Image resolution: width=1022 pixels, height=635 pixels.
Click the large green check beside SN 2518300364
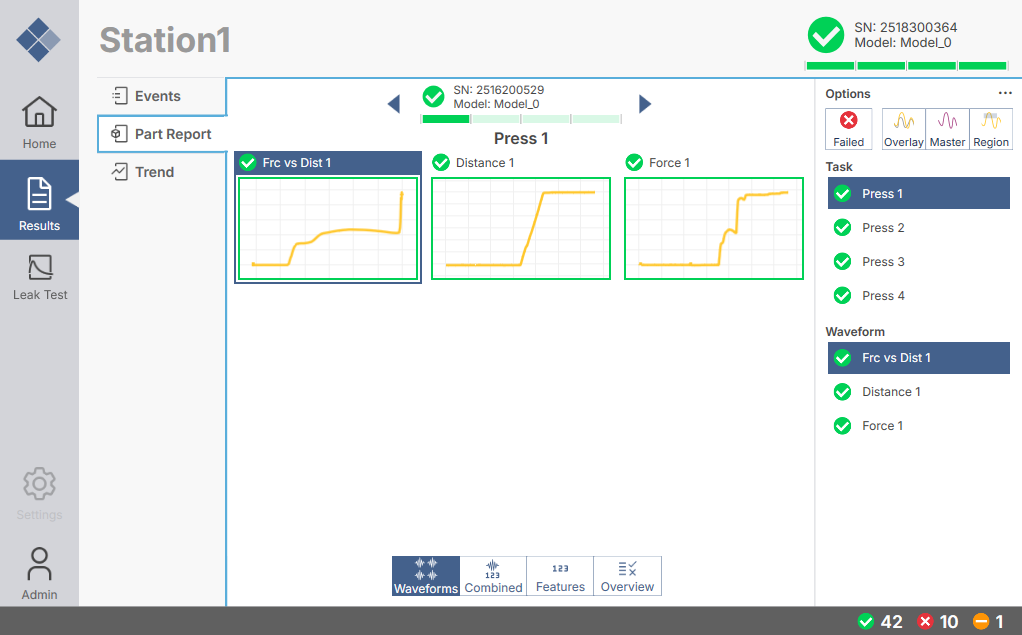tap(826, 35)
